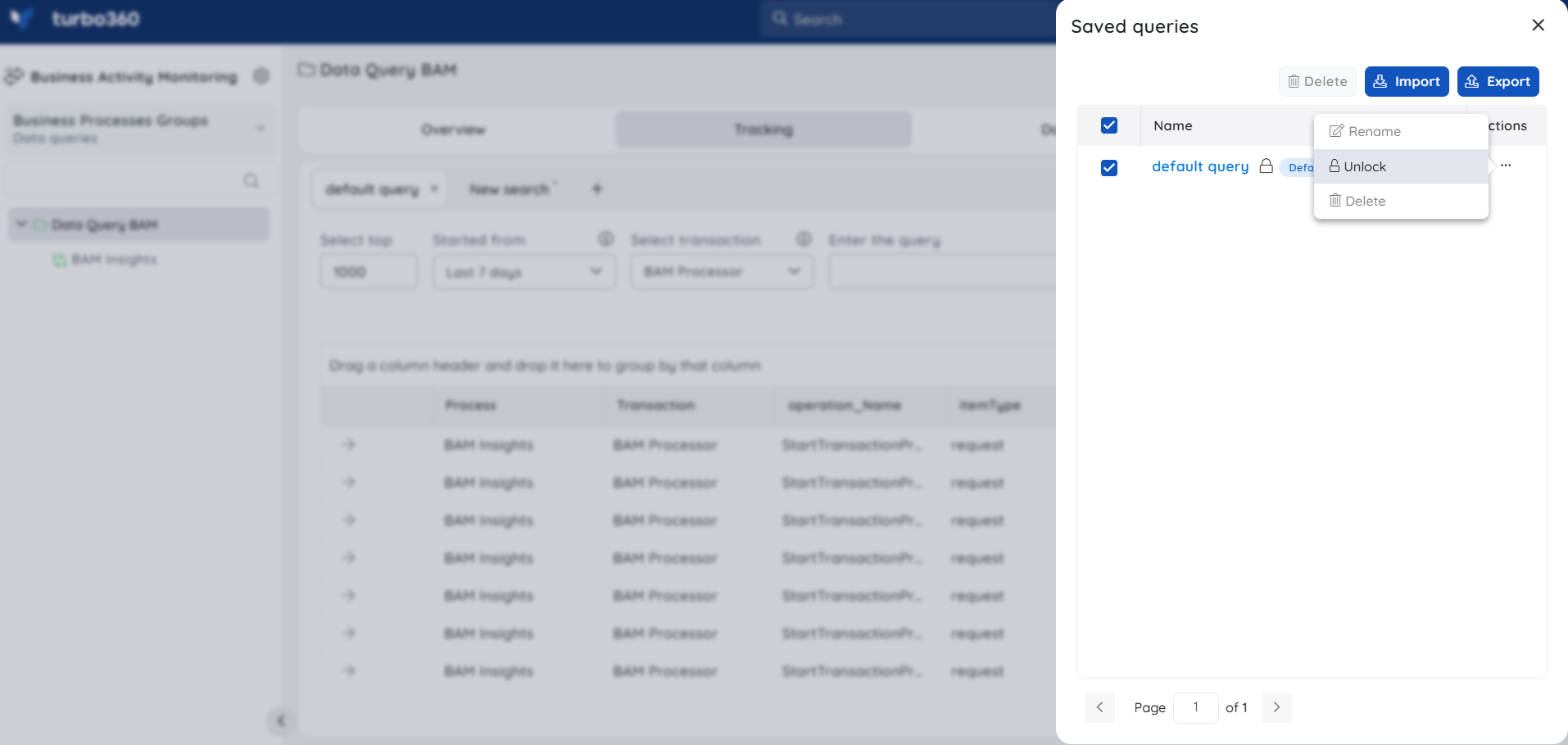Click the top Search box in background header
The height and width of the screenshot is (745, 1568).
[908, 19]
